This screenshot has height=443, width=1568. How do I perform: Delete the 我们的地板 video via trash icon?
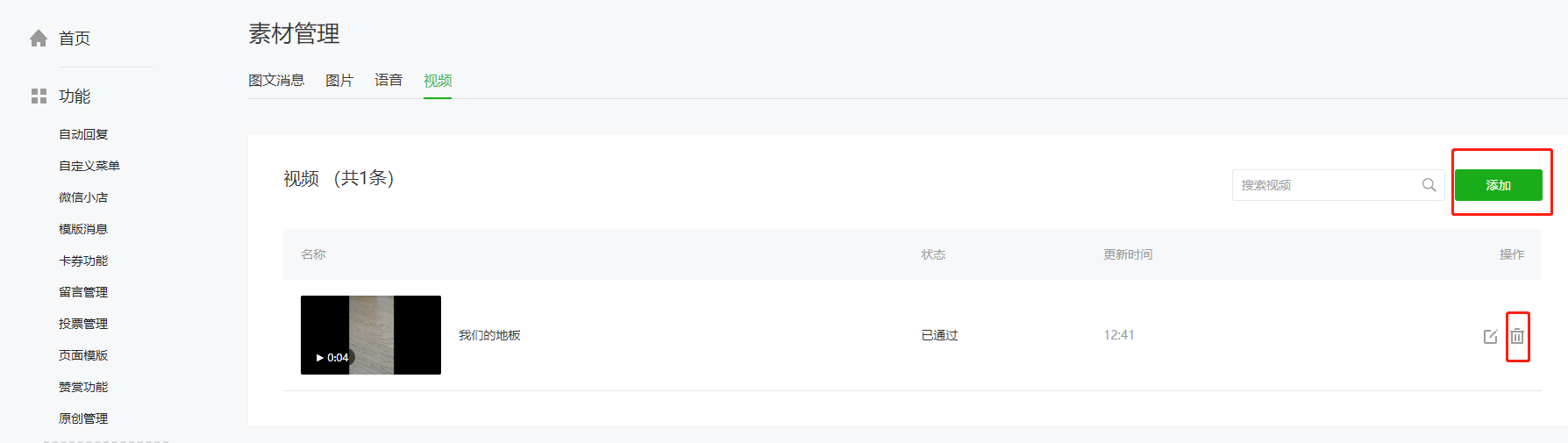[x=1517, y=336]
